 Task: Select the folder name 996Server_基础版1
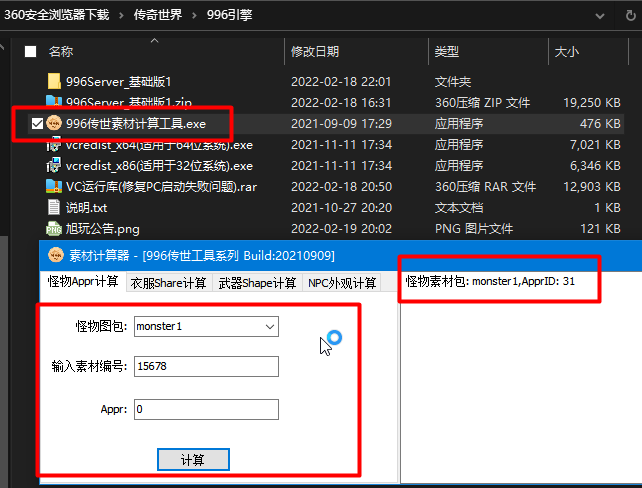point(118,81)
